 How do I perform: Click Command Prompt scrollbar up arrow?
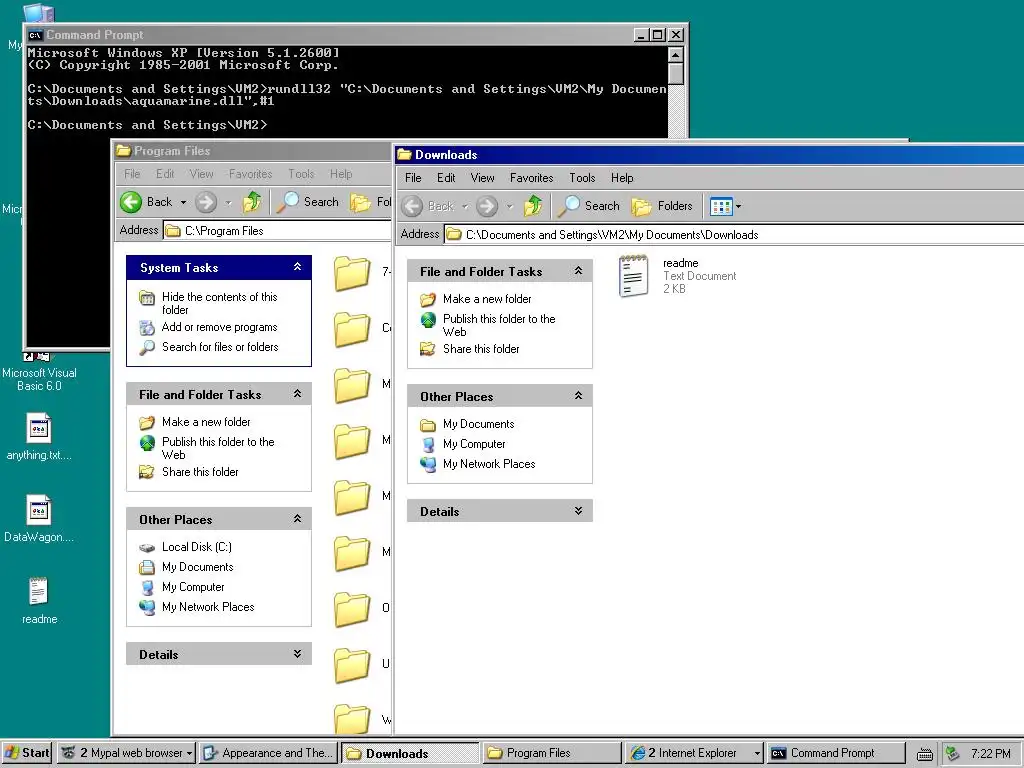pyautogui.click(x=676, y=54)
